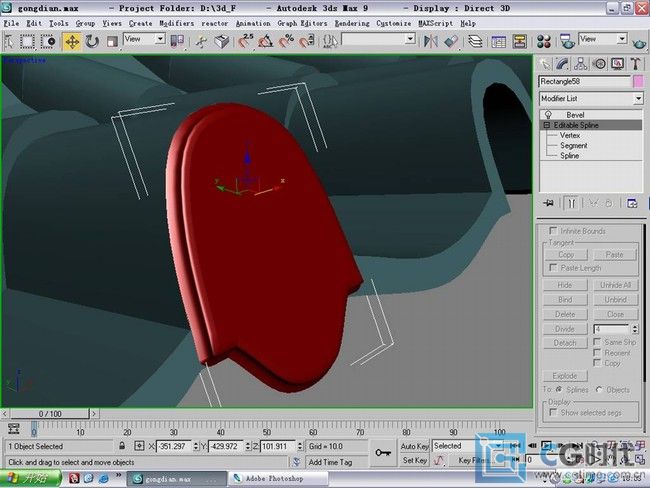
Task: Enable the Infinite Bounds checkbox
Action: click(x=553, y=231)
